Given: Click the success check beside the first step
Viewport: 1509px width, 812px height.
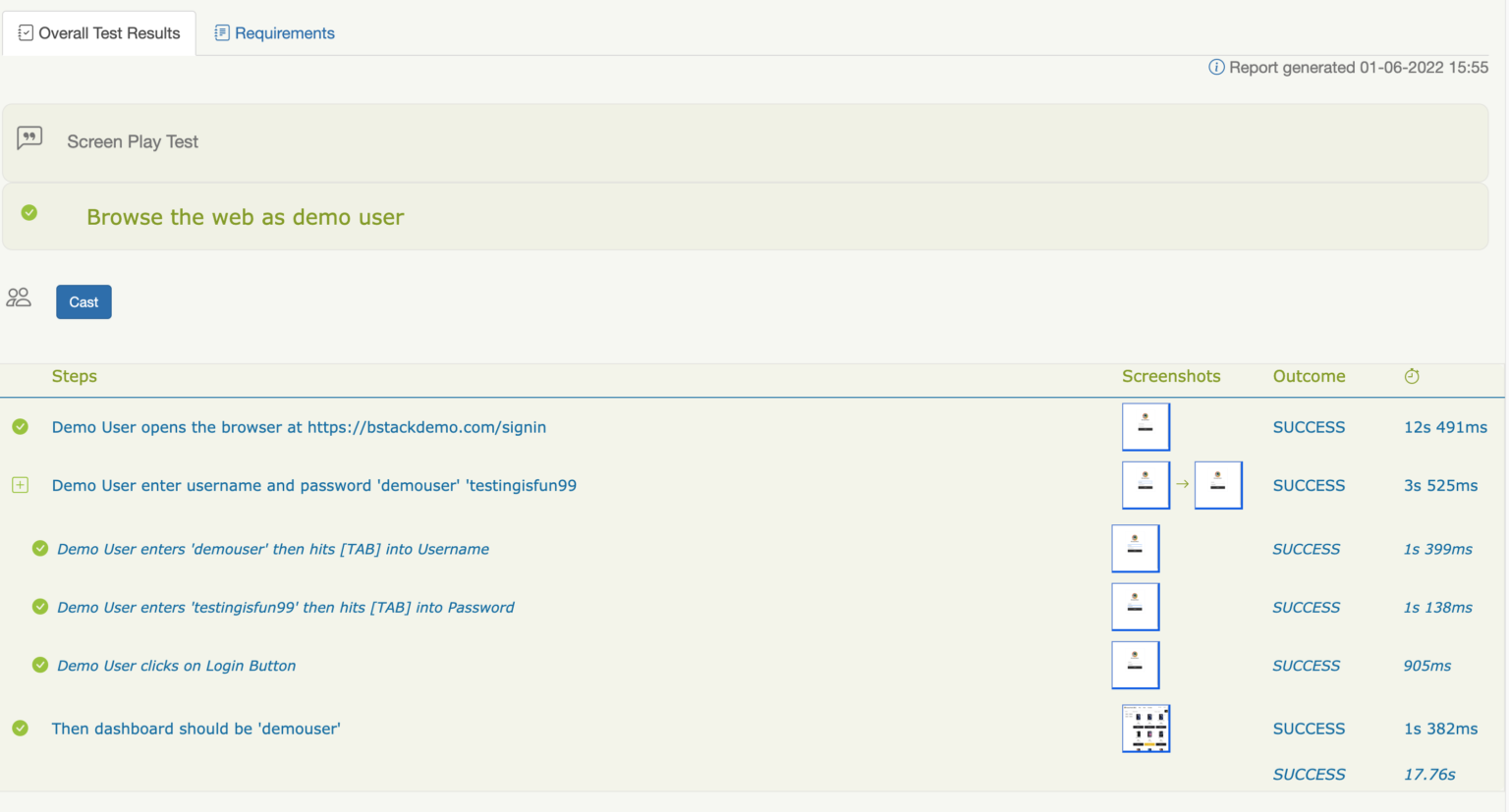Looking at the screenshot, I should point(21,426).
